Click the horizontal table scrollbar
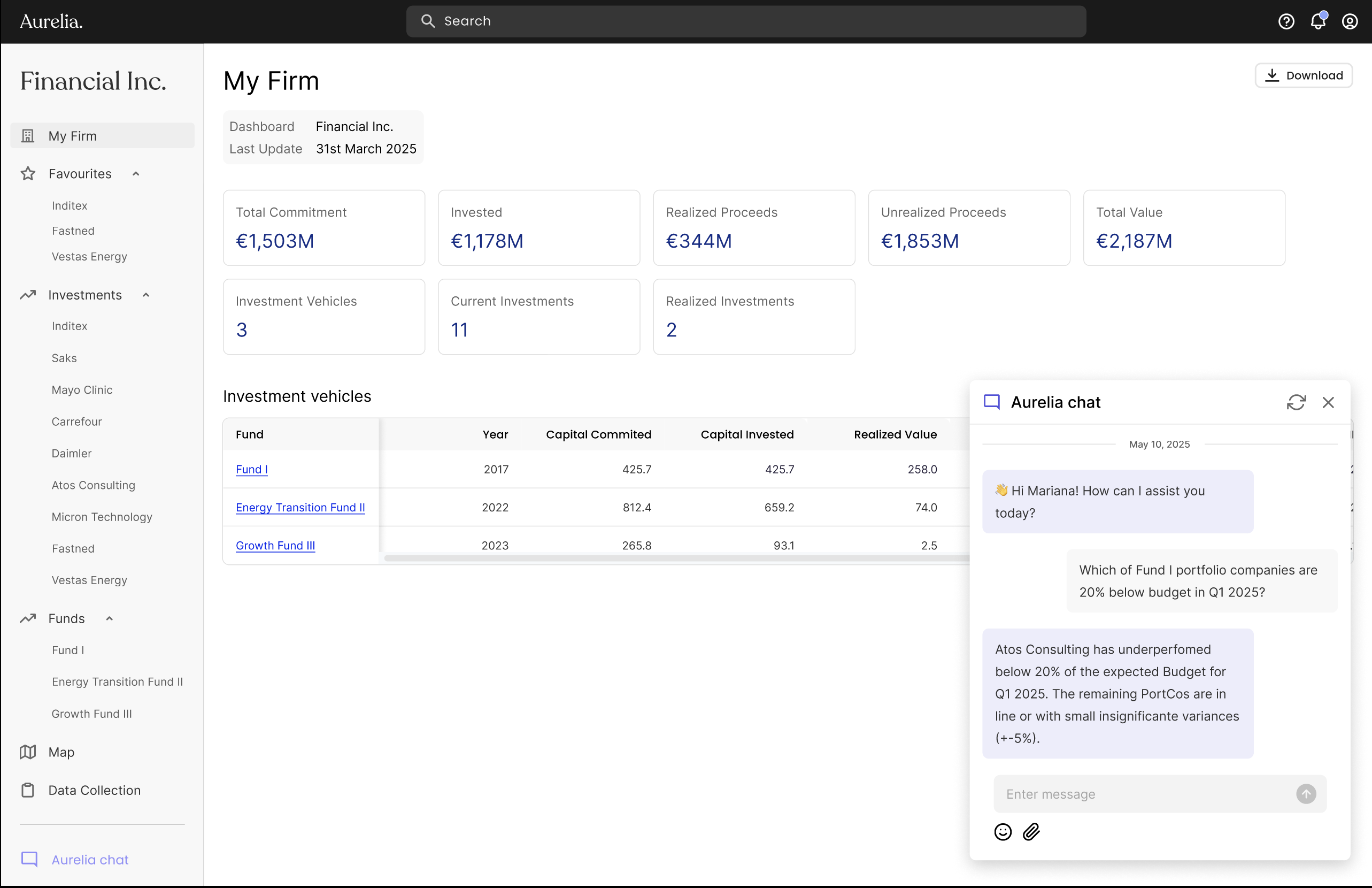This screenshot has height=888, width=1372. 677,558
